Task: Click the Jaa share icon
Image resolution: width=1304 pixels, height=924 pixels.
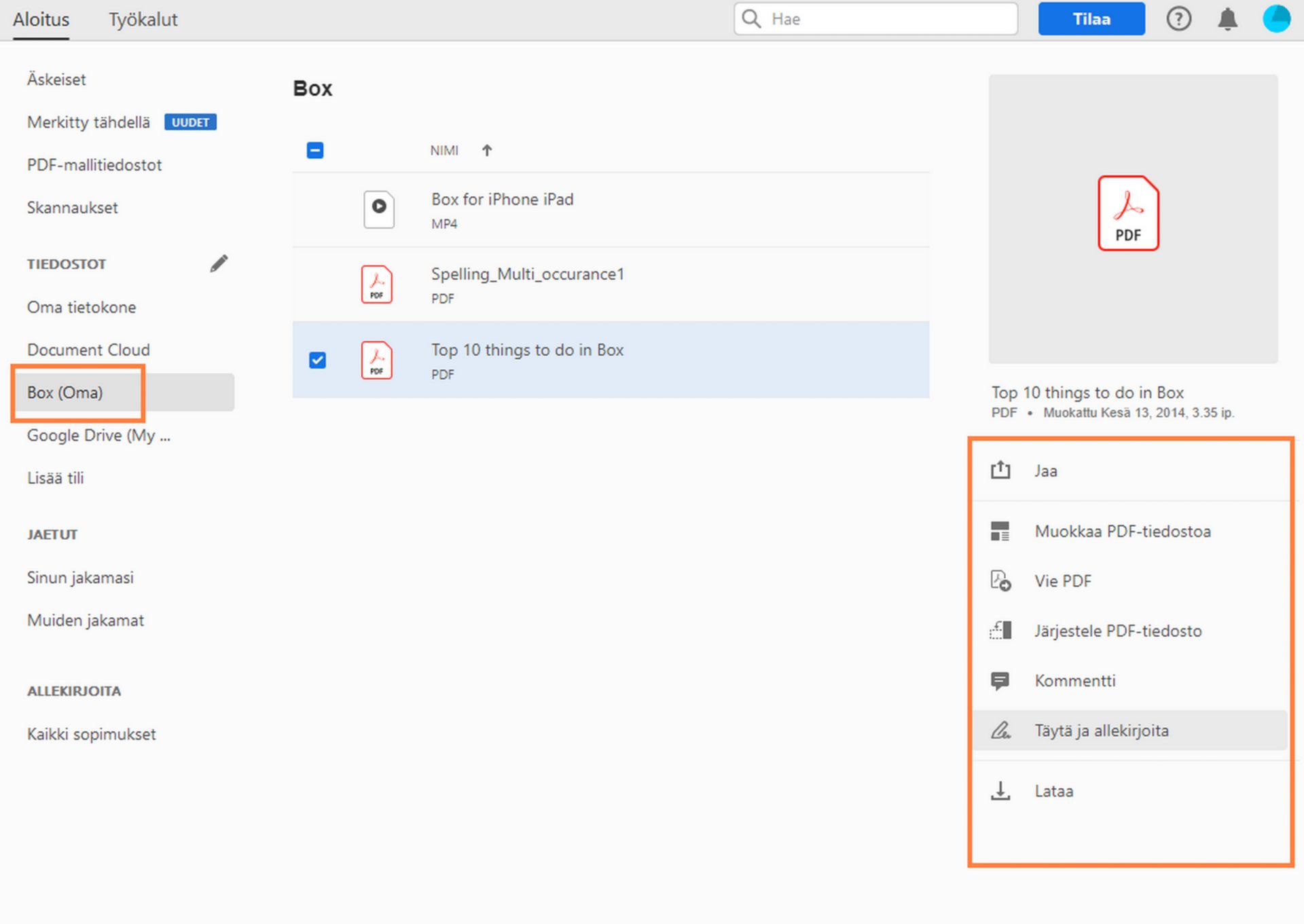Action: tap(1000, 470)
